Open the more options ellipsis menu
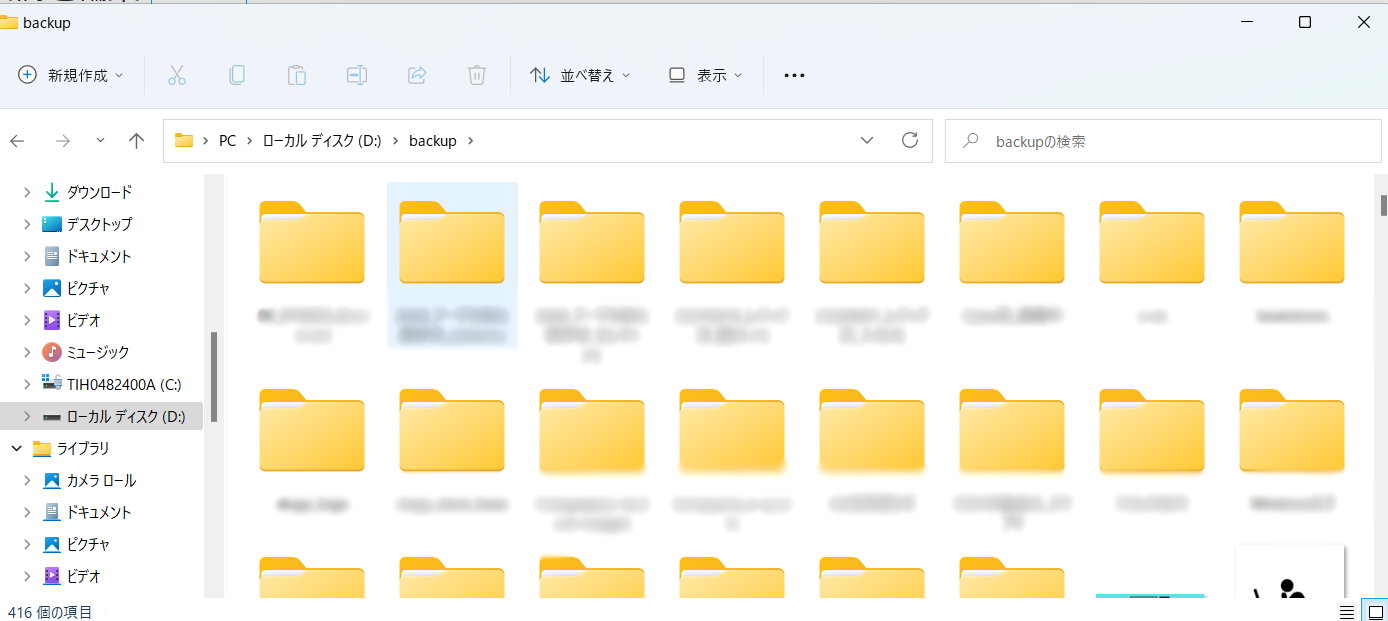1388x621 pixels. (x=794, y=75)
